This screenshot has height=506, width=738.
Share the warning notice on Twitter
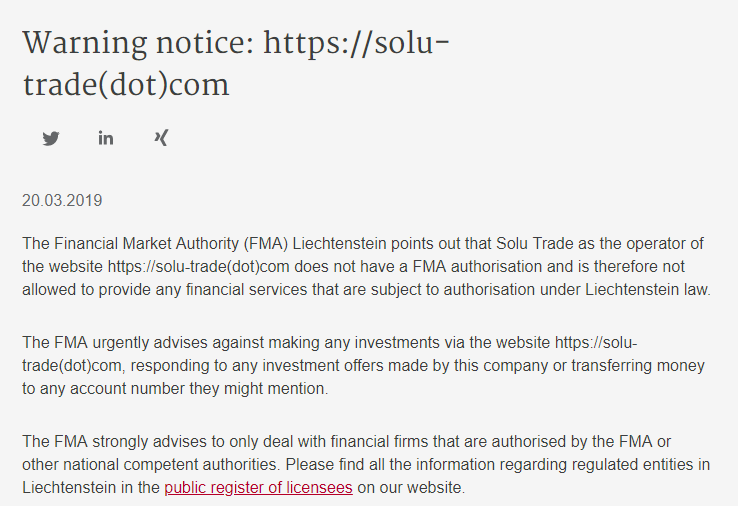pos(51,138)
